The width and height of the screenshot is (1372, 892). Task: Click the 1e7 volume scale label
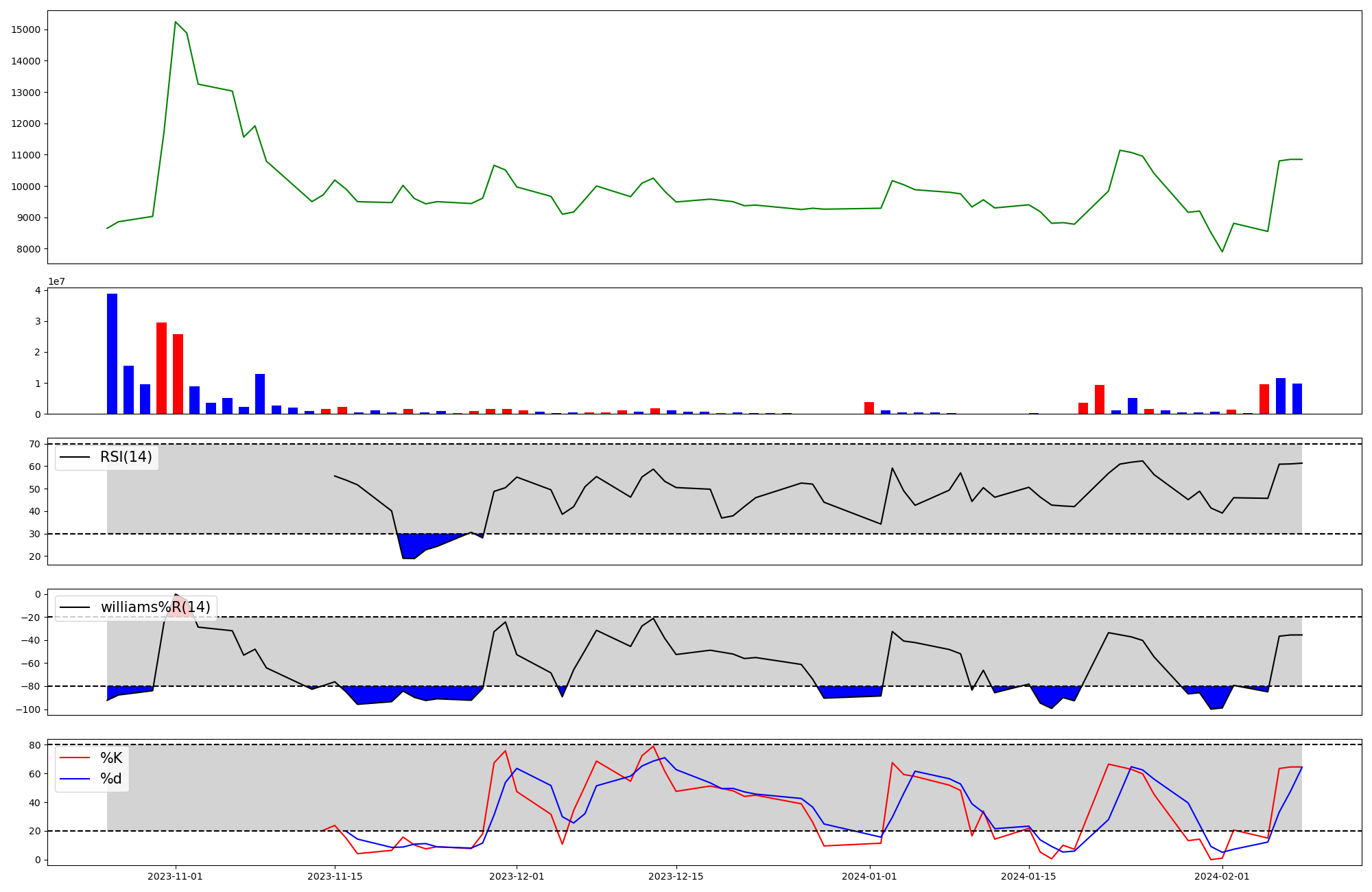point(56,281)
